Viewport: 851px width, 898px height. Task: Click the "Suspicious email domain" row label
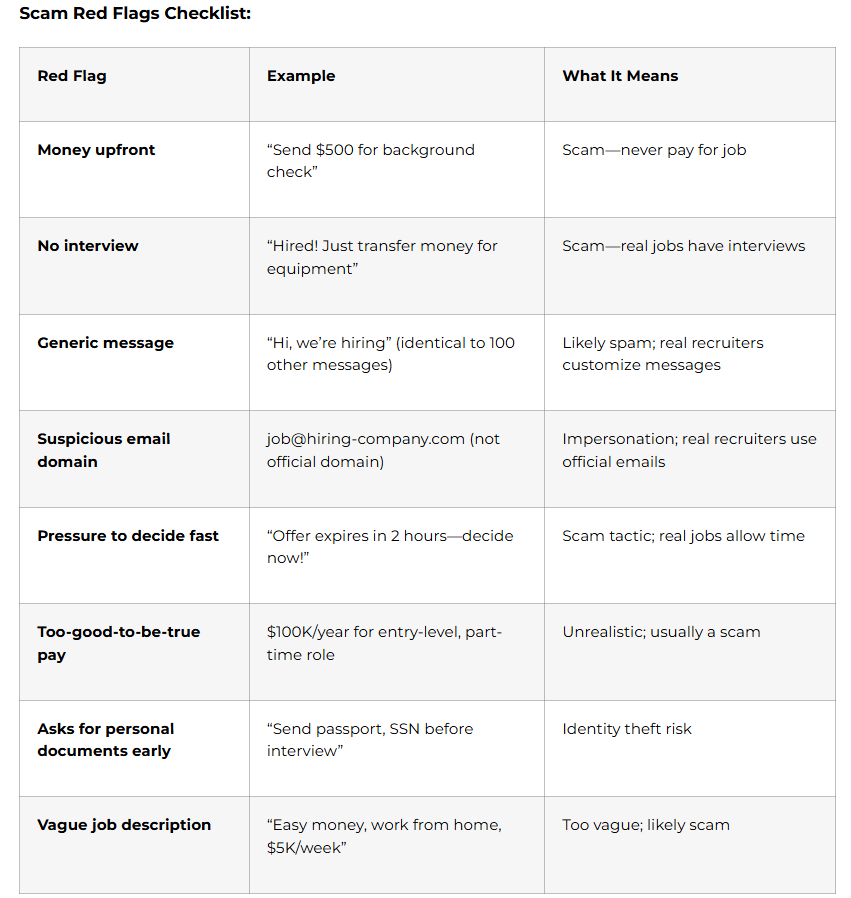(x=104, y=450)
